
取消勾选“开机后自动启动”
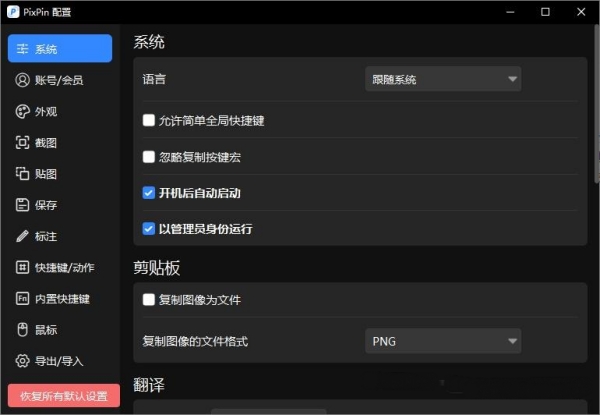[x=149, y=193]
